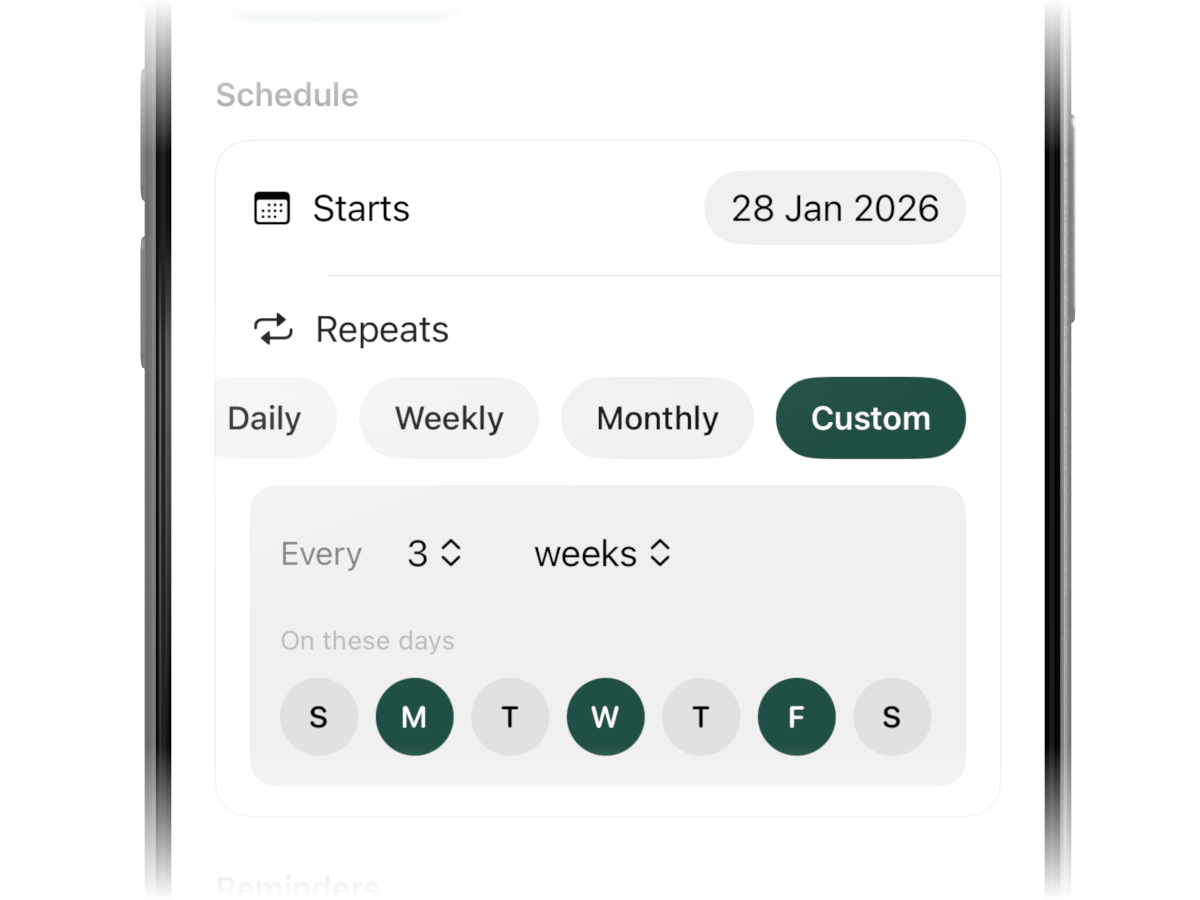Select the Monthly repeat option
1200x900 pixels.
point(657,418)
